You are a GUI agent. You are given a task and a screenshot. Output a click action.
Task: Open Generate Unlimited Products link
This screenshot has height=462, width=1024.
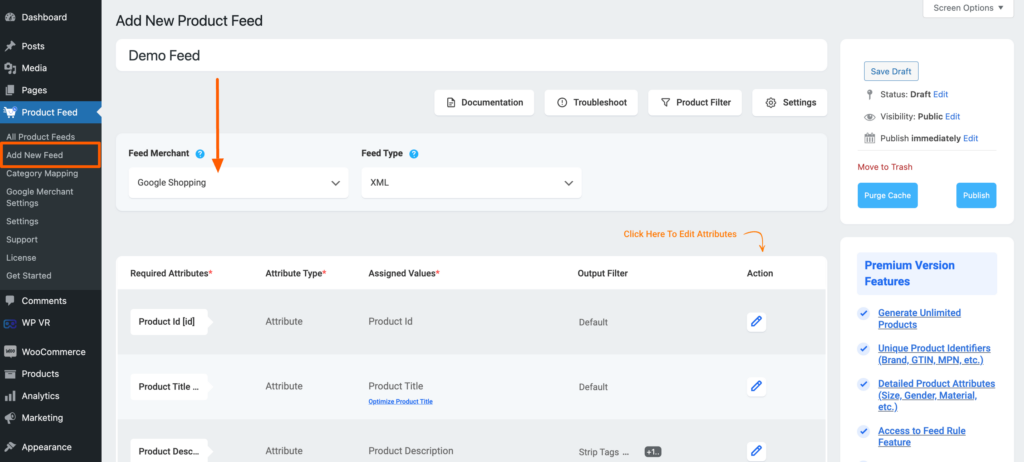920,319
